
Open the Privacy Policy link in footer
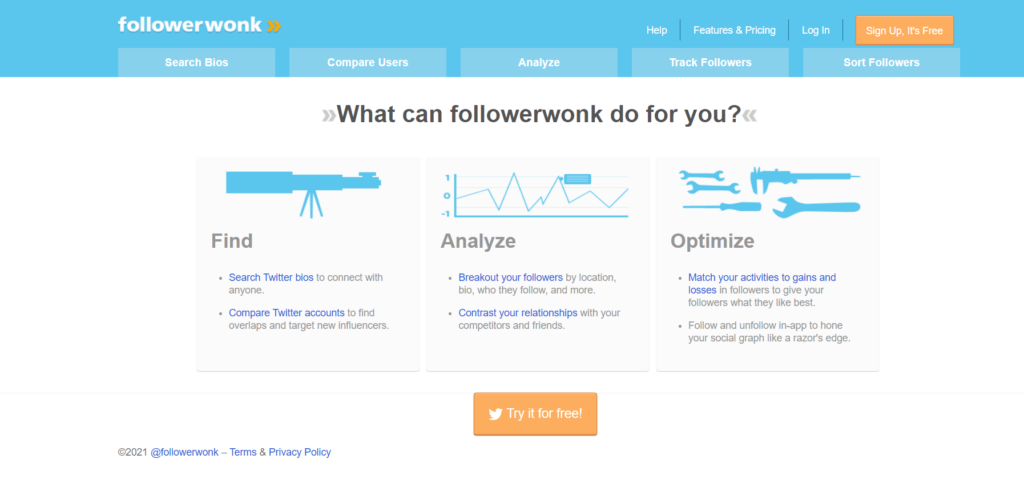click(x=299, y=452)
